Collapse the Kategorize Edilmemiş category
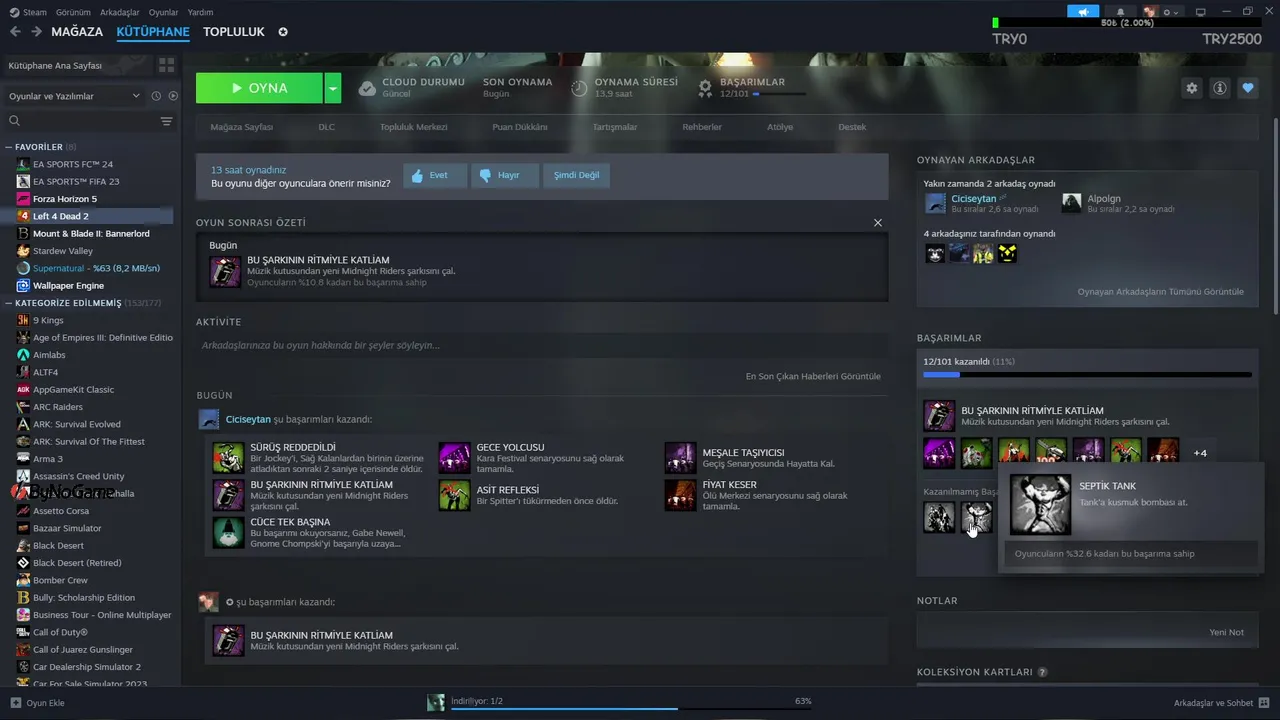This screenshot has width=1280, height=720. pos(9,303)
